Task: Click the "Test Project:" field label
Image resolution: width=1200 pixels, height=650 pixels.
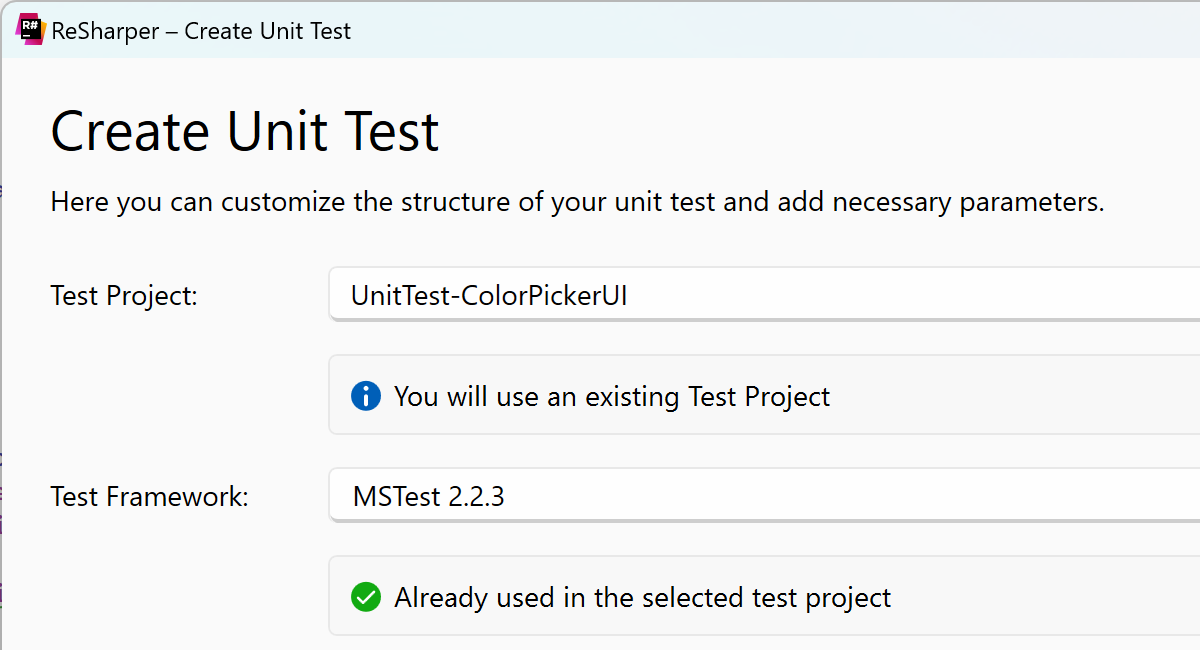Action: (124, 296)
